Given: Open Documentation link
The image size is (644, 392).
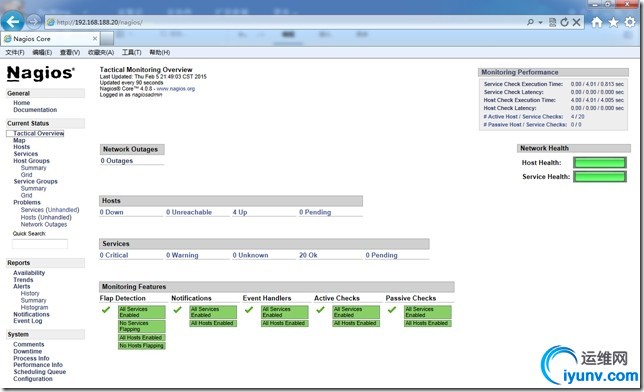Looking at the screenshot, I should [35, 110].
